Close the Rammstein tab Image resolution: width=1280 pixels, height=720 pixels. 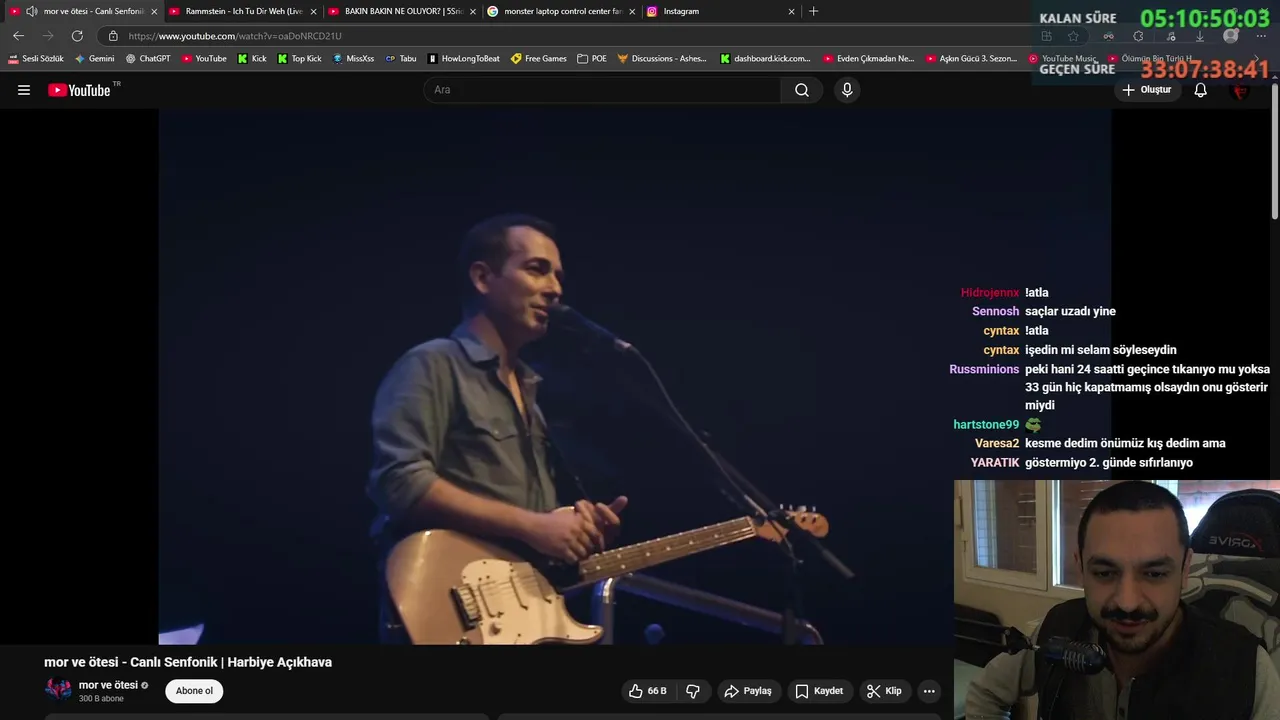tap(313, 11)
